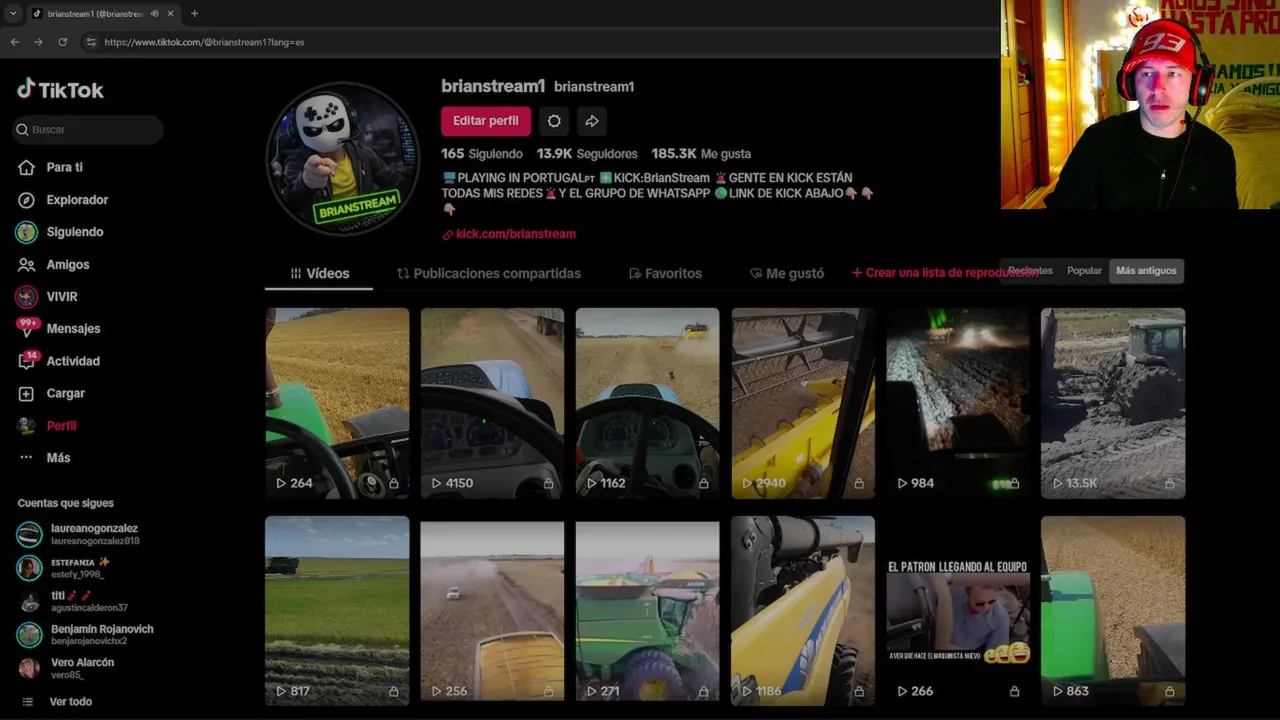Click lock icon on 4150-view video

pos(548,483)
